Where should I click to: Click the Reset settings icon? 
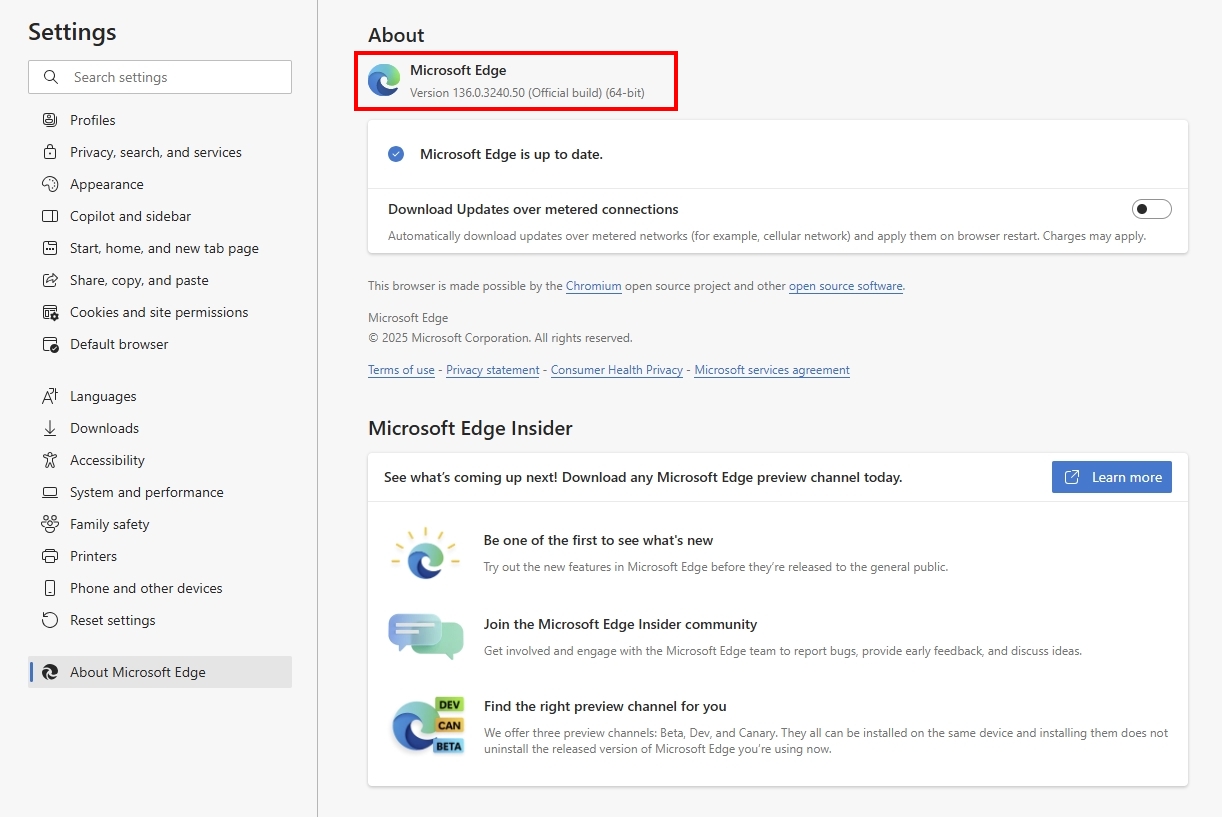[50, 620]
